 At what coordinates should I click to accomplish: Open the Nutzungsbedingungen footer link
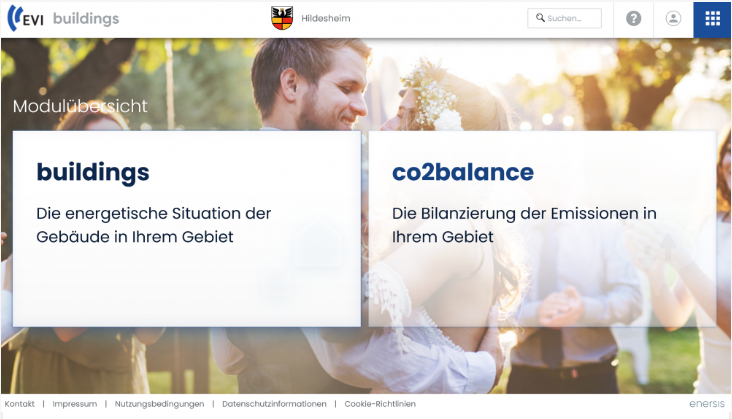click(x=159, y=404)
